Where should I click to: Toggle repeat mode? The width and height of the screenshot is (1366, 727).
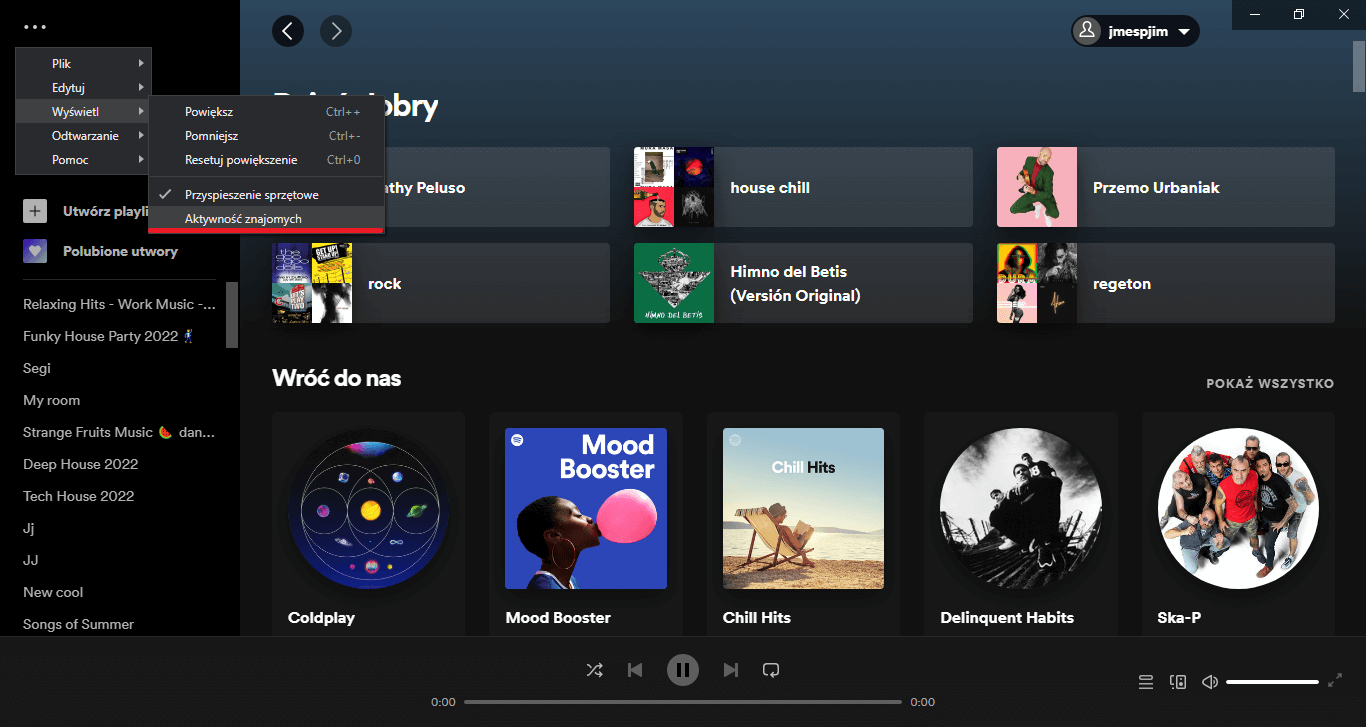[771, 670]
